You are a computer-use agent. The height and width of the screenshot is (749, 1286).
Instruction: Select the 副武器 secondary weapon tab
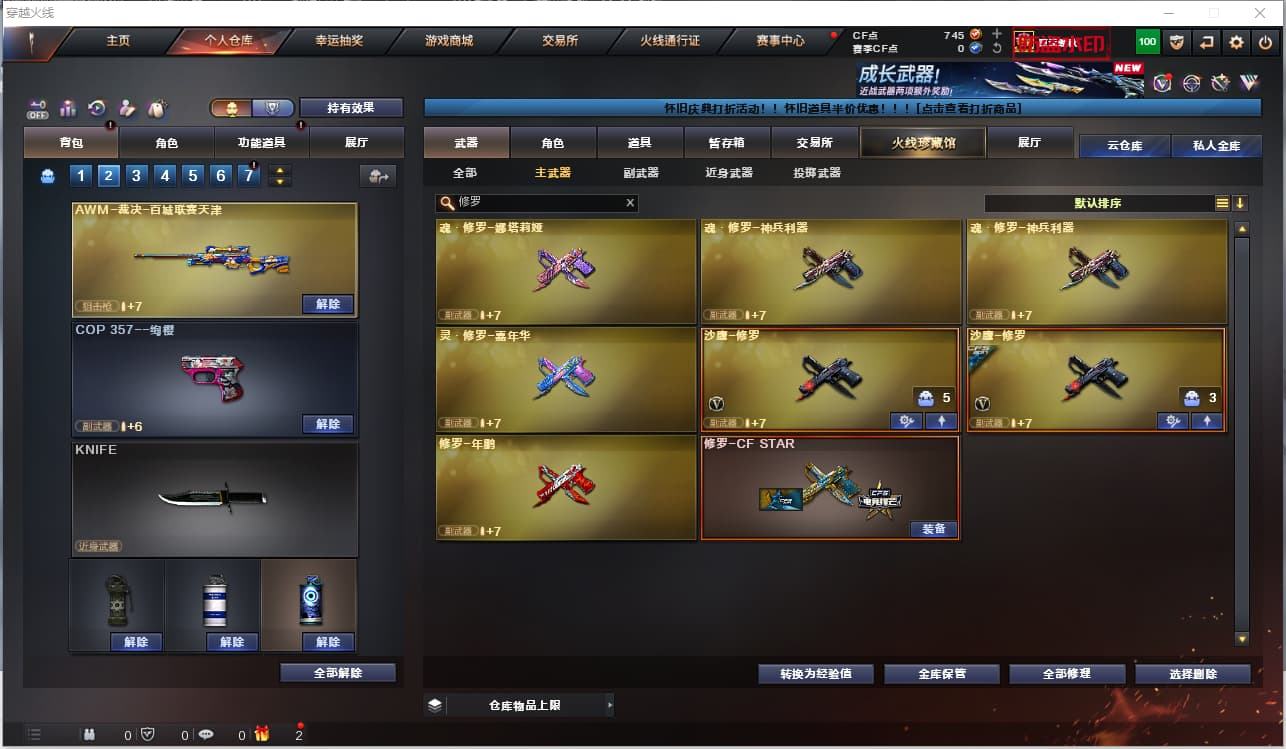click(641, 173)
